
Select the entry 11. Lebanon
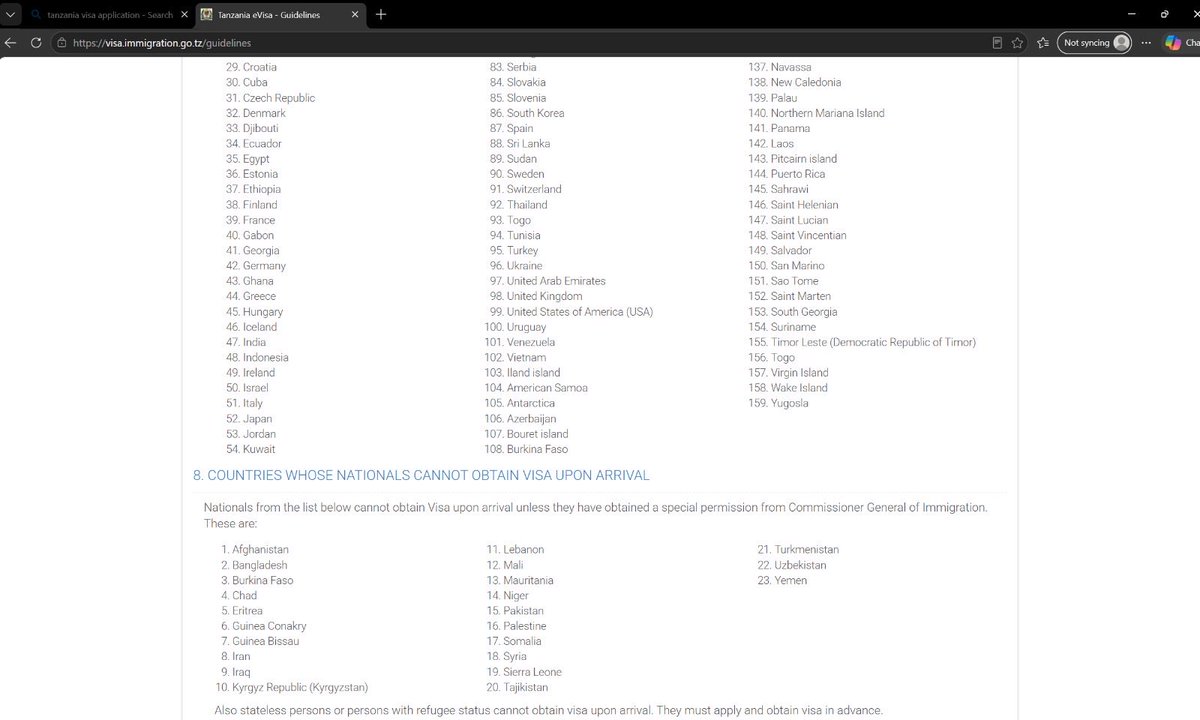point(515,550)
